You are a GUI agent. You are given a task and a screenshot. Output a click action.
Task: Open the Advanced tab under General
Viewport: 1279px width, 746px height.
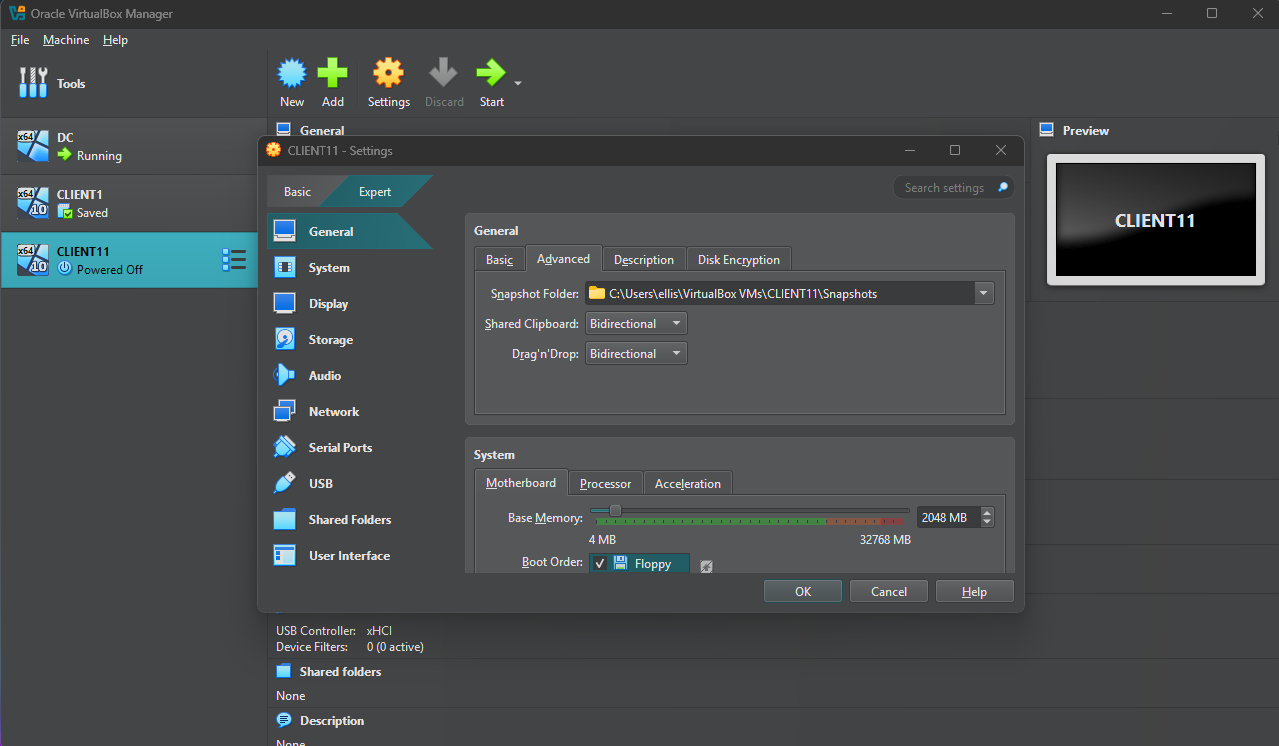pyautogui.click(x=563, y=258)
